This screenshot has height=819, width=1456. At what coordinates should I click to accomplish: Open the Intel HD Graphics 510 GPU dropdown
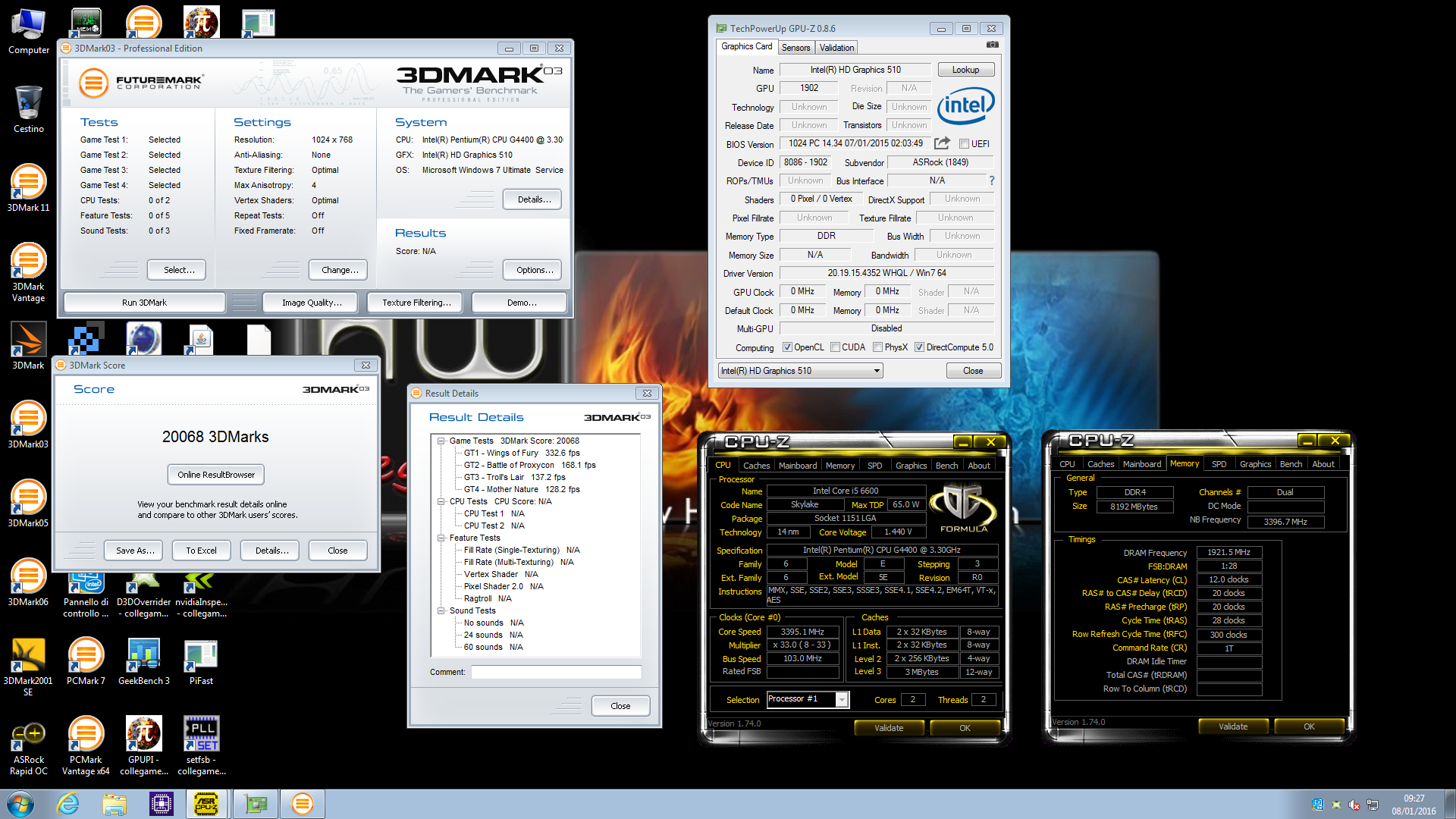[x=800, y=371]
